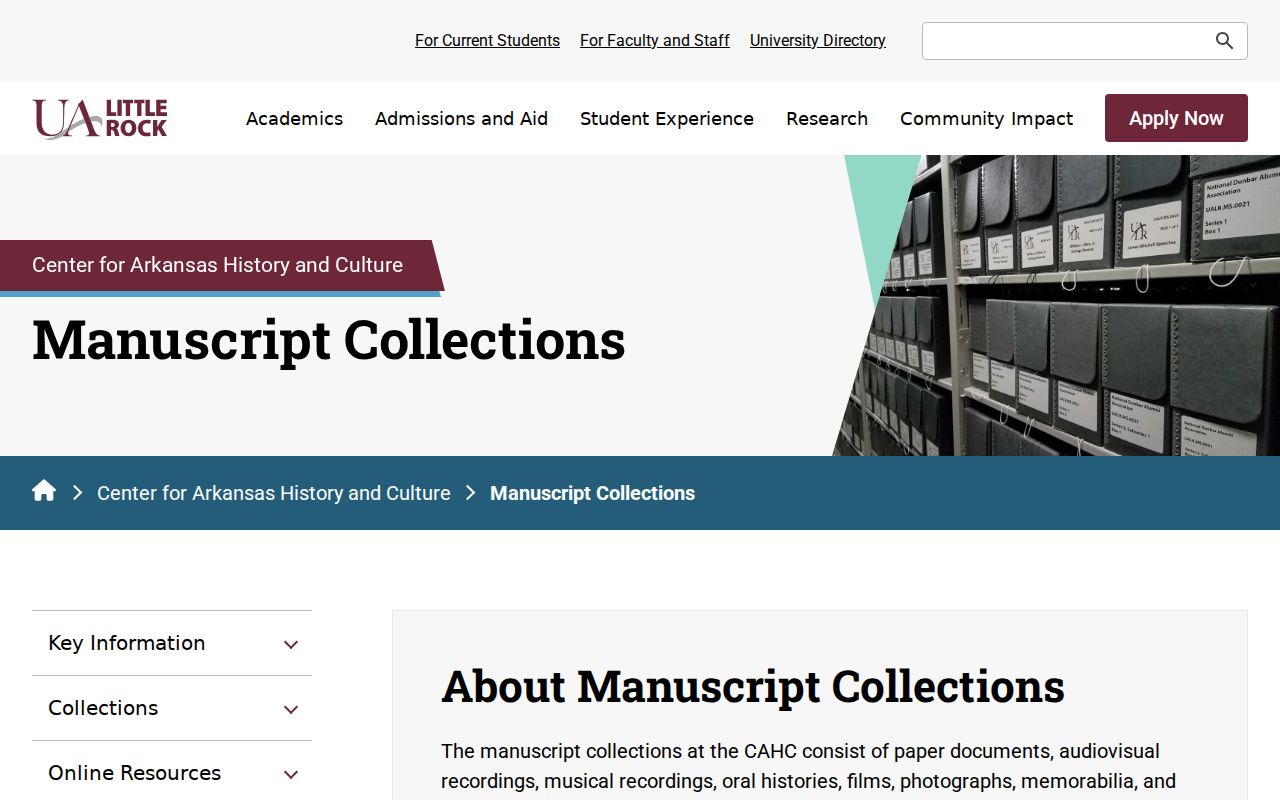Click the About Manuscript Collections heading
Image resolution: width=1280 pixels, height=800 pixels.
tap(753, 686)
